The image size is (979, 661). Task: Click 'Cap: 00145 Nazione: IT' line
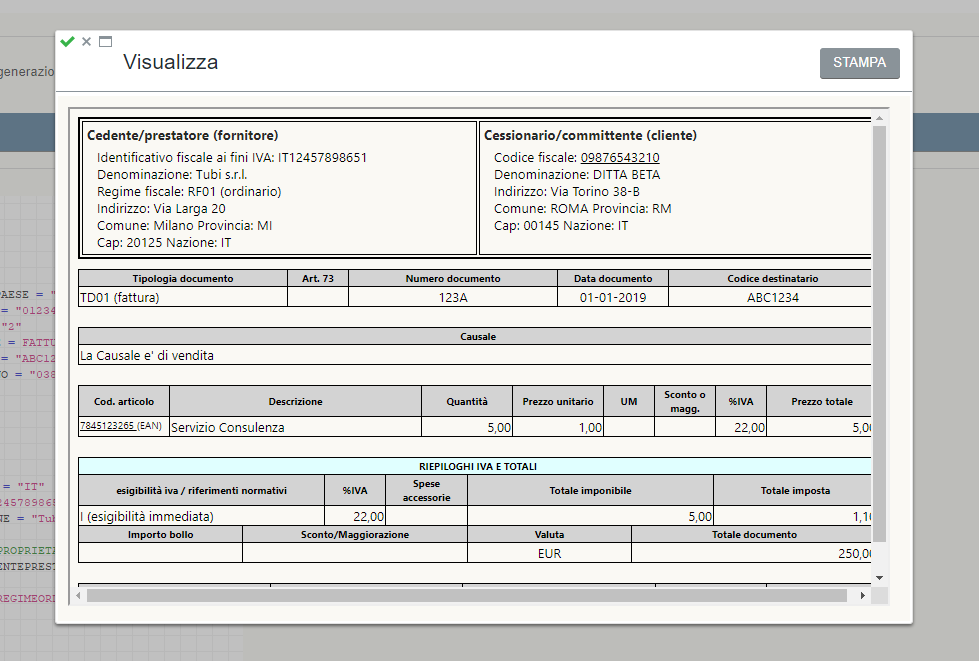(561, 225)
